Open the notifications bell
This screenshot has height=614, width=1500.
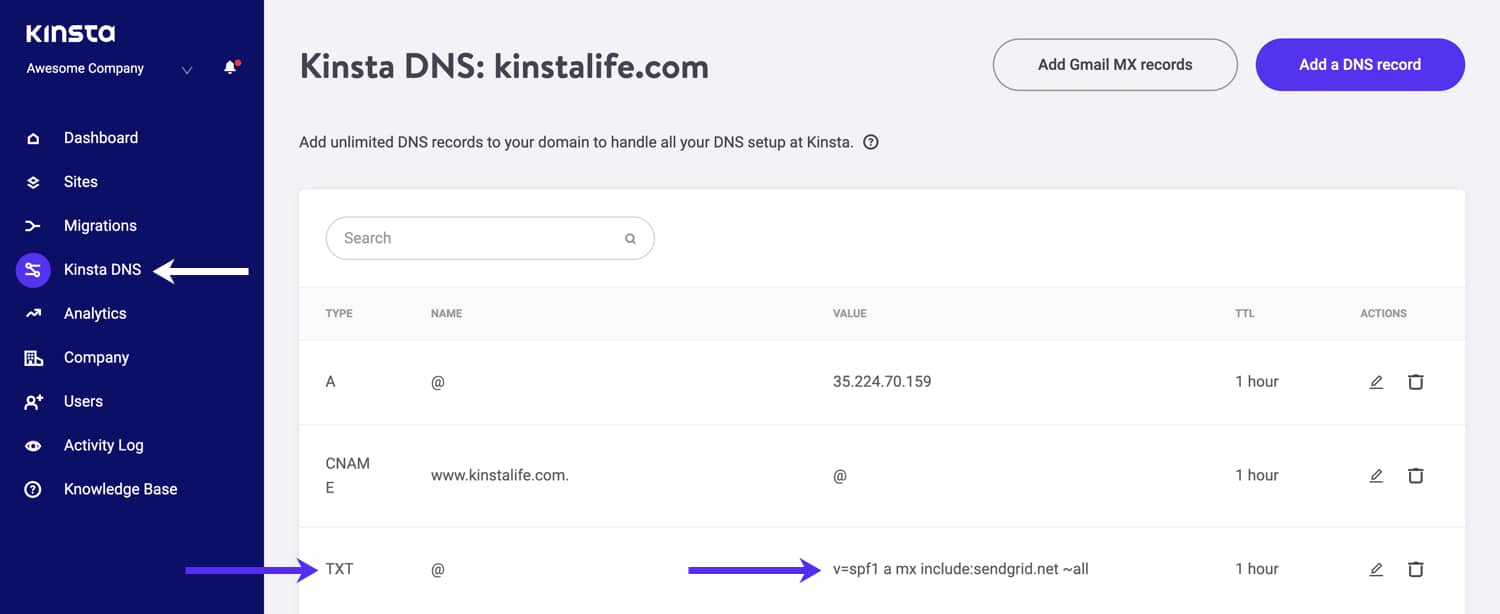[231, 68]
